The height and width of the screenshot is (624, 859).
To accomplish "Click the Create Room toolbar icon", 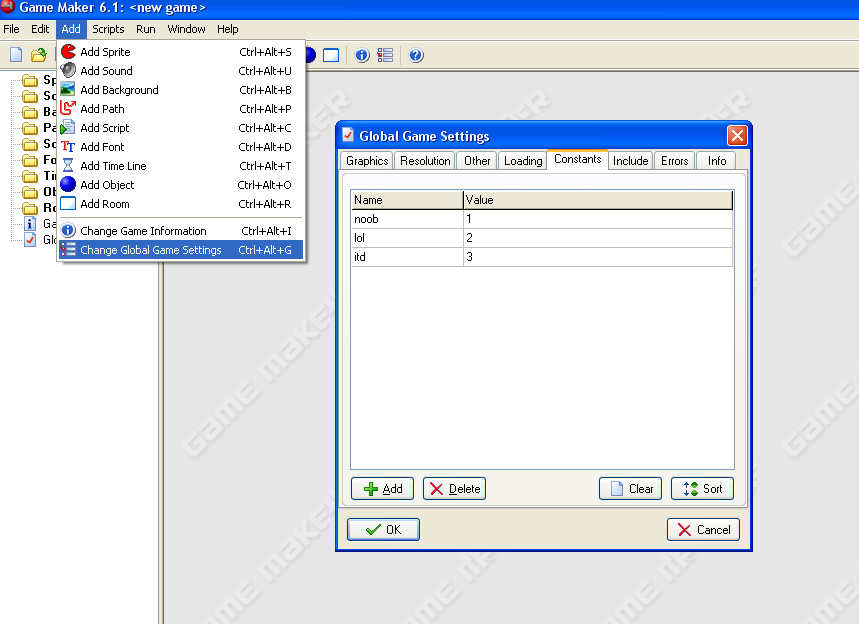I will coord(331,55).
